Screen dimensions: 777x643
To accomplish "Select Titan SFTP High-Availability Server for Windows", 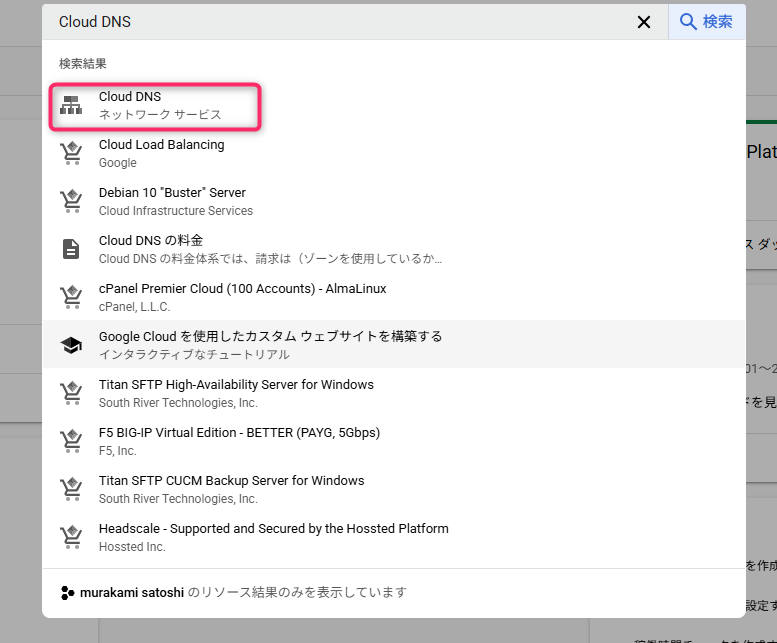I will coord(394,394).
